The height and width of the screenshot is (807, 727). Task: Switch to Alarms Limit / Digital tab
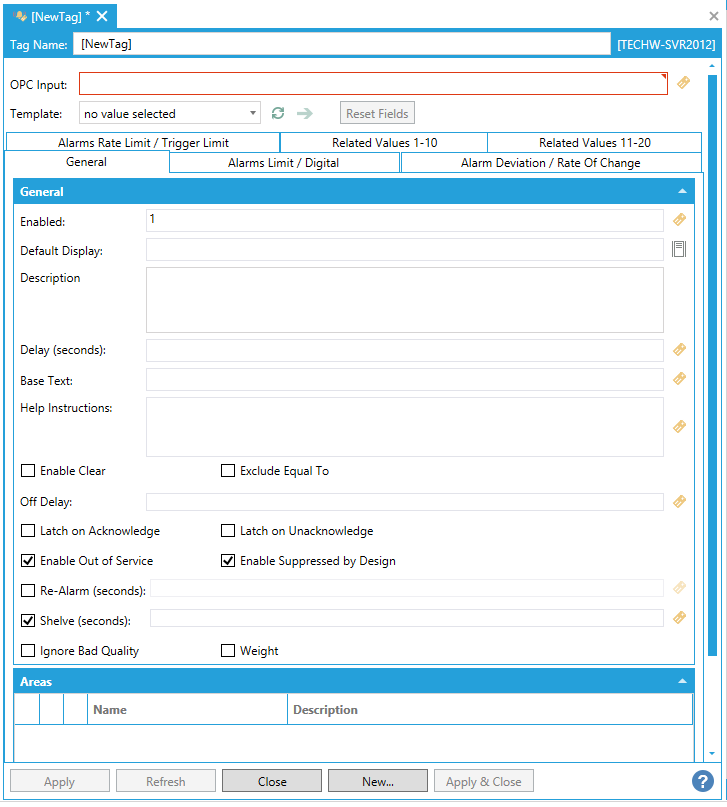(284, 163)
